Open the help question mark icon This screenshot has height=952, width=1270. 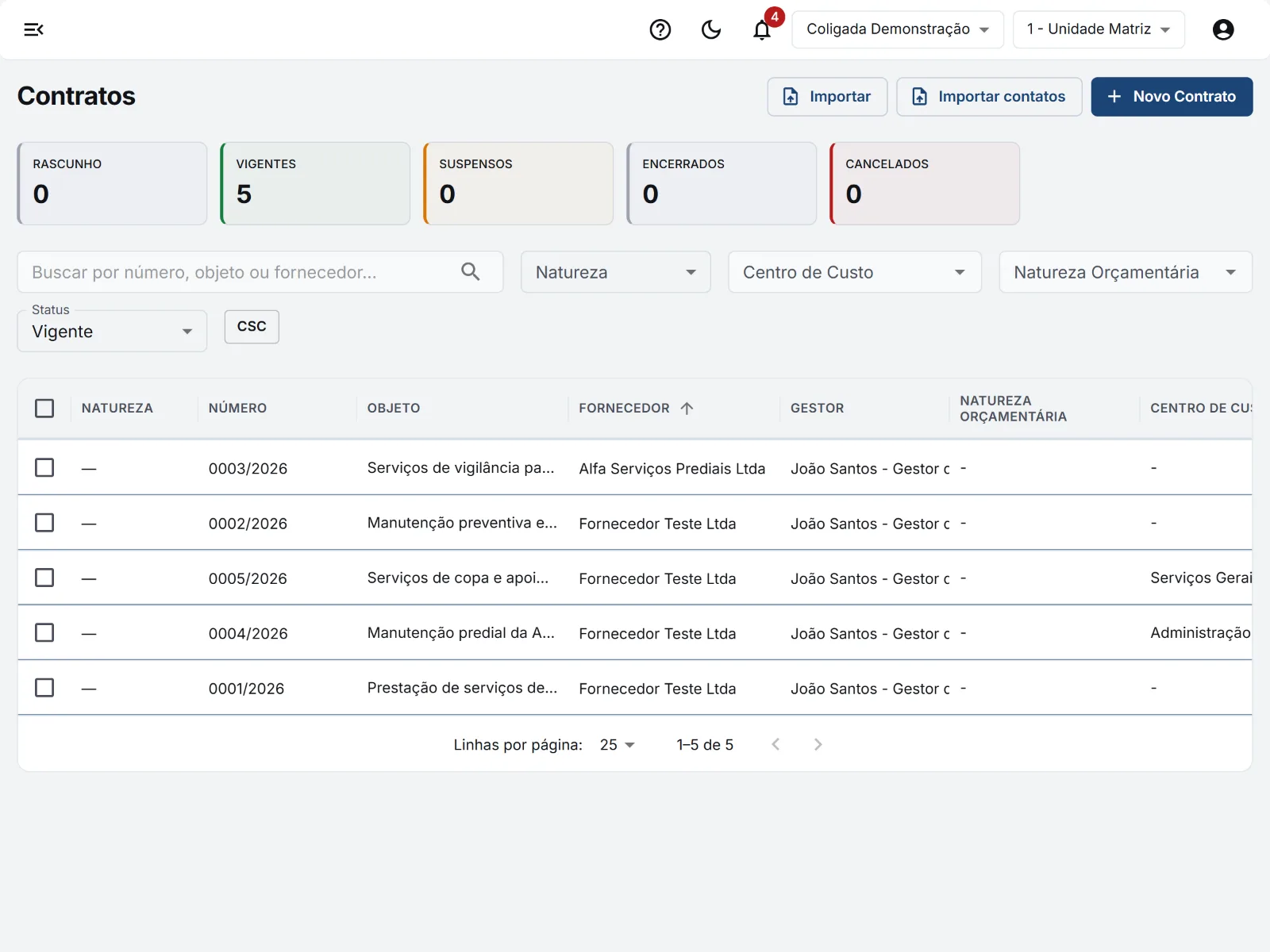pos(660,29)
